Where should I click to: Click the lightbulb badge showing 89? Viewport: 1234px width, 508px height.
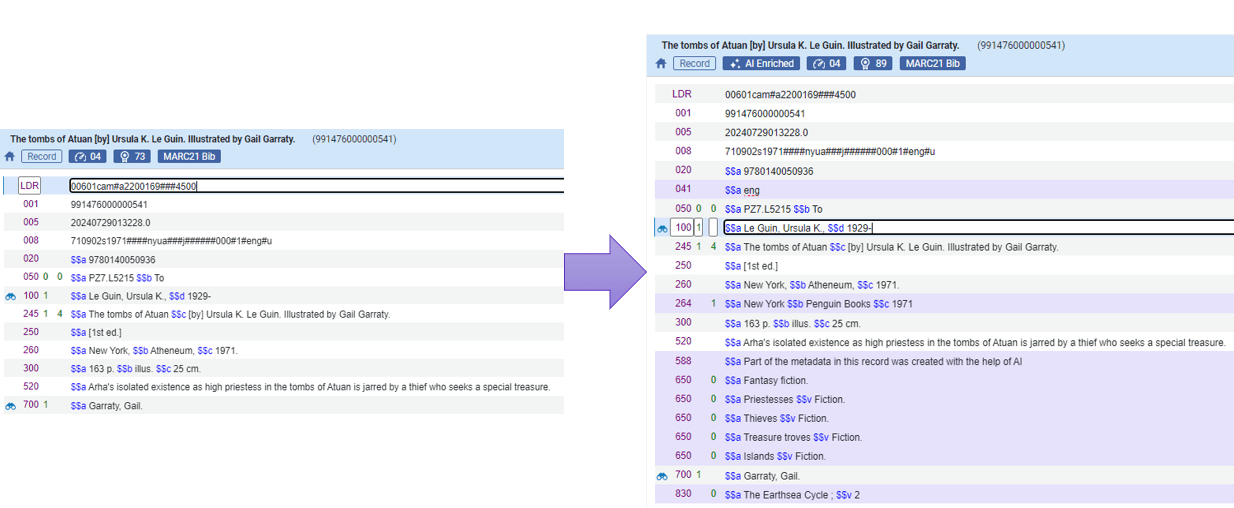(873, 64)
